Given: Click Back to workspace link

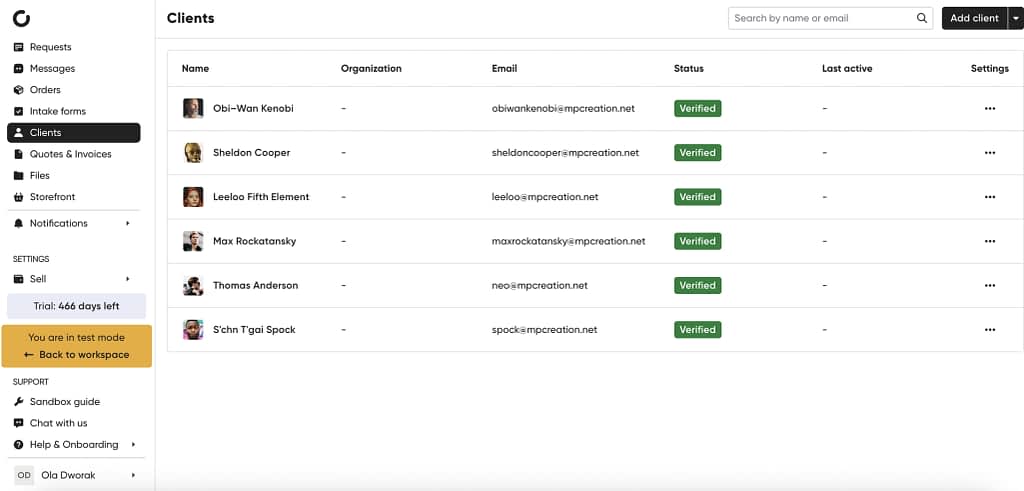Looking at the screenshot, I should (76, 355).
